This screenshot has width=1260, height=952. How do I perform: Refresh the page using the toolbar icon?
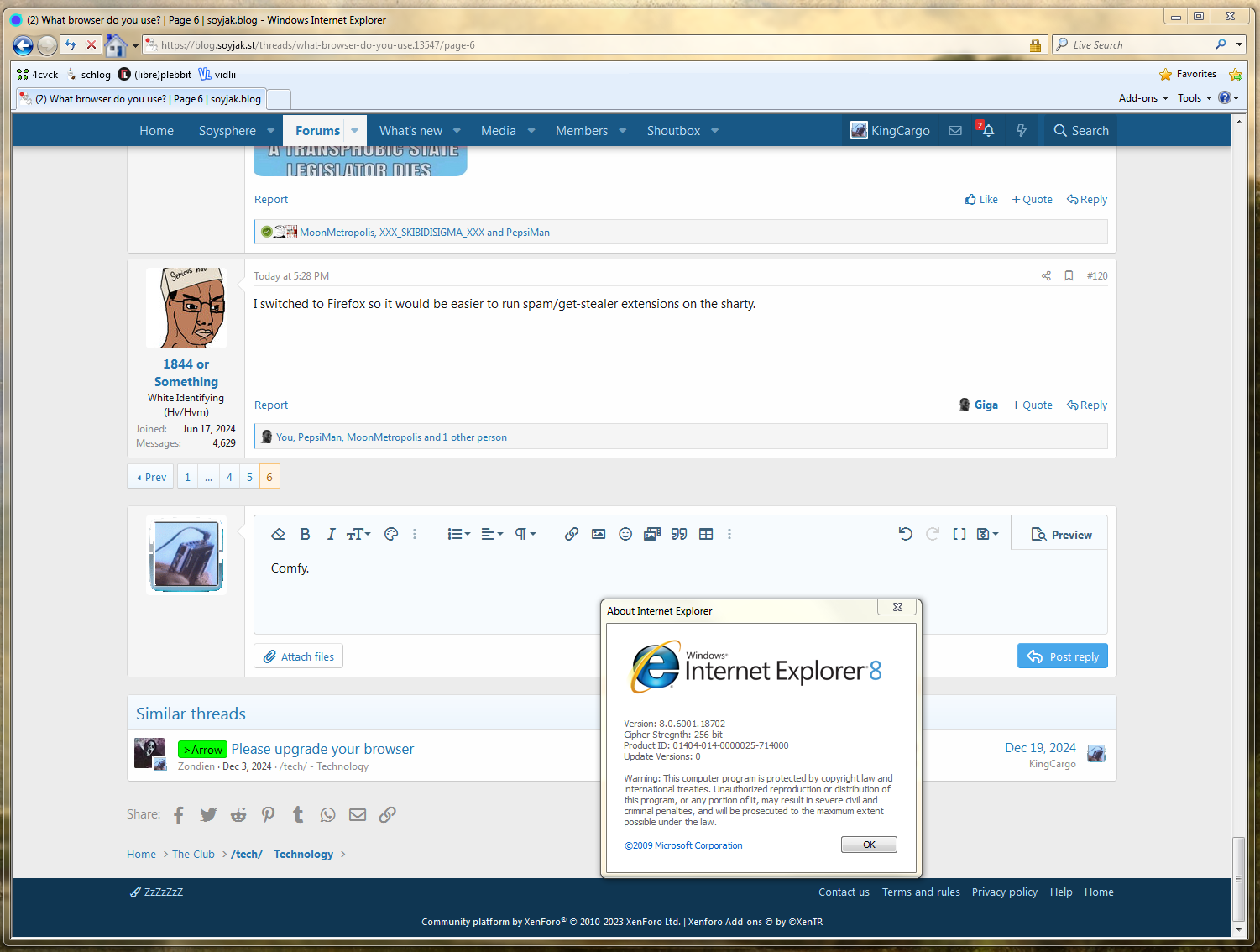click(x=71, y=44)
